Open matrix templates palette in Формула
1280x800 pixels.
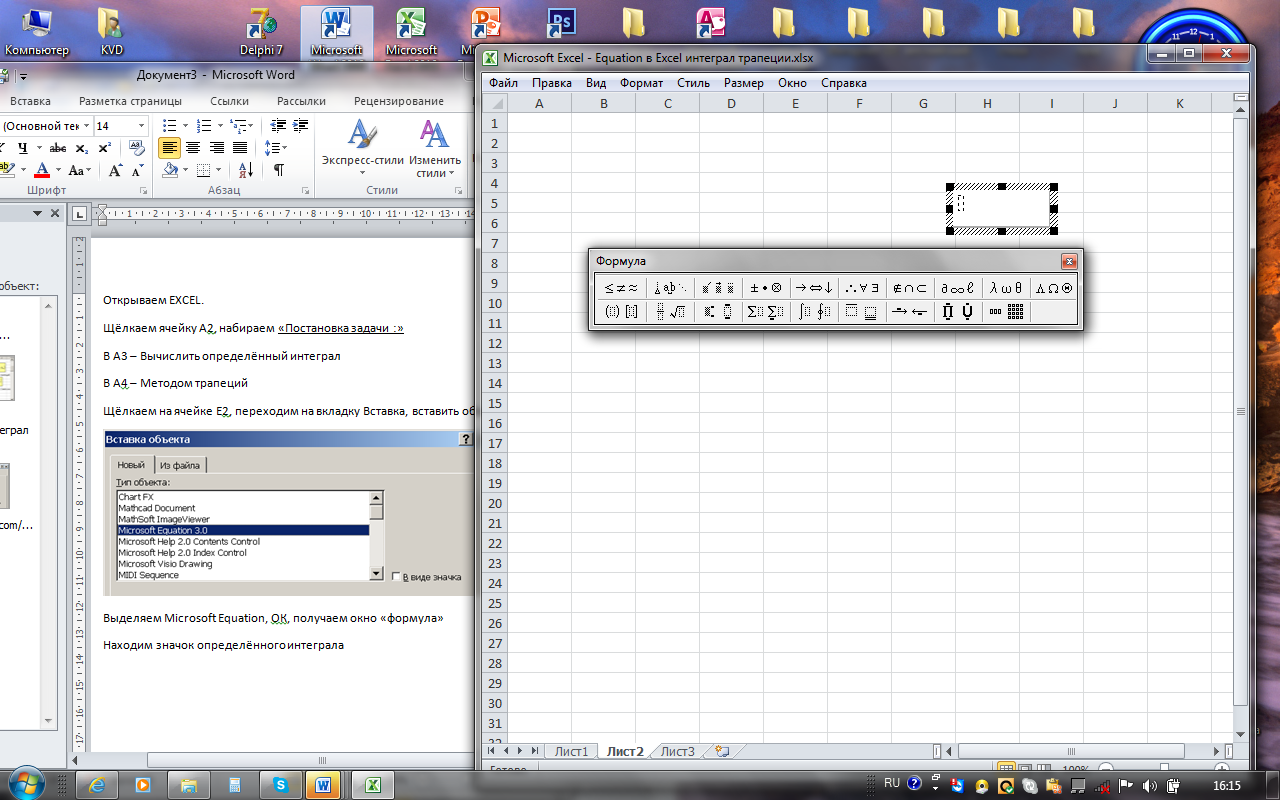click(x=1006, y=312)
